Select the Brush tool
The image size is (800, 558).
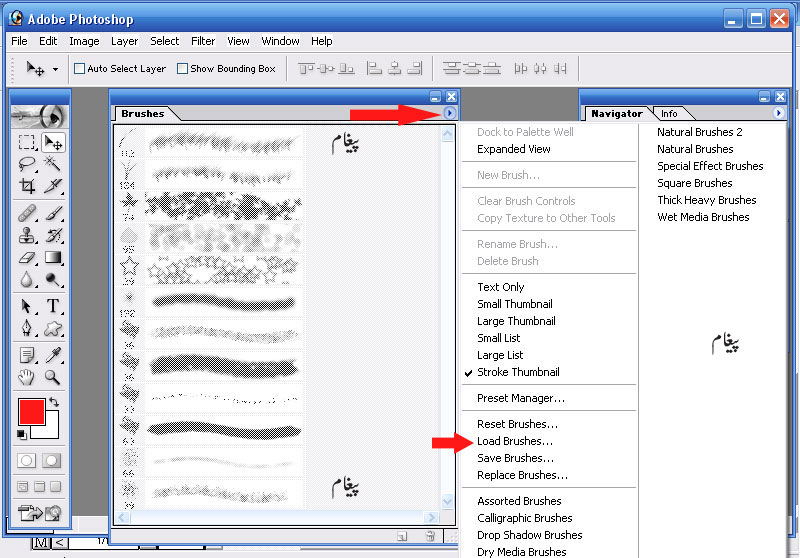pyautogui.click(x=53, y=213)
